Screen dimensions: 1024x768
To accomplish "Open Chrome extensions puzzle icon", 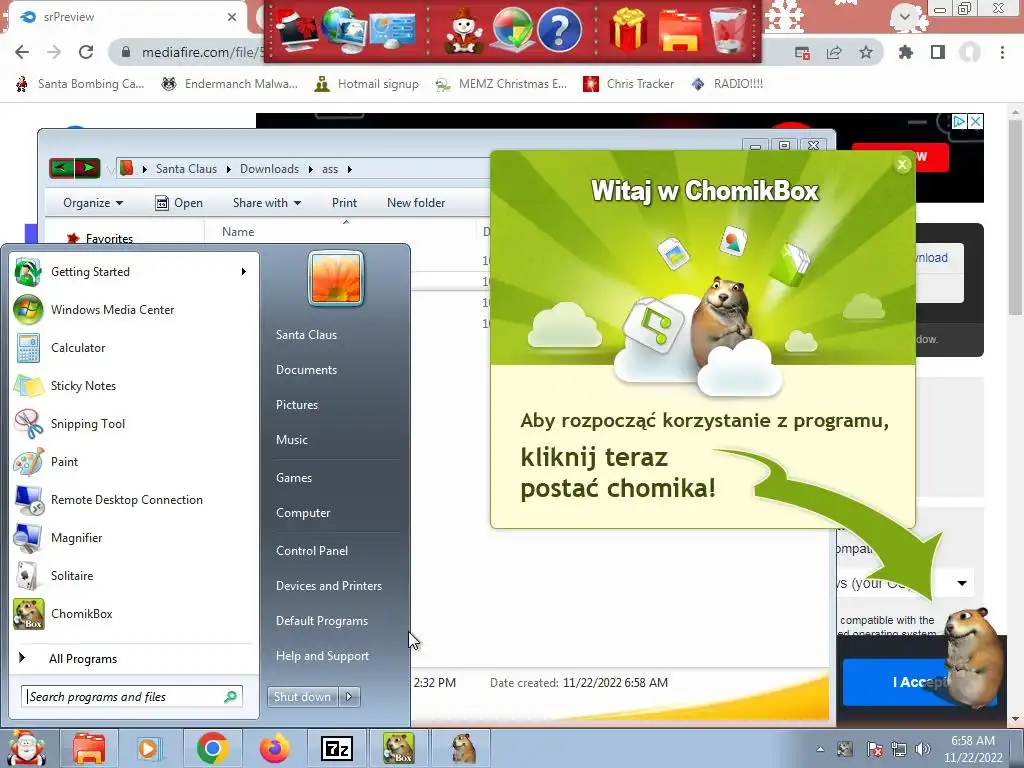I will 906,52.
